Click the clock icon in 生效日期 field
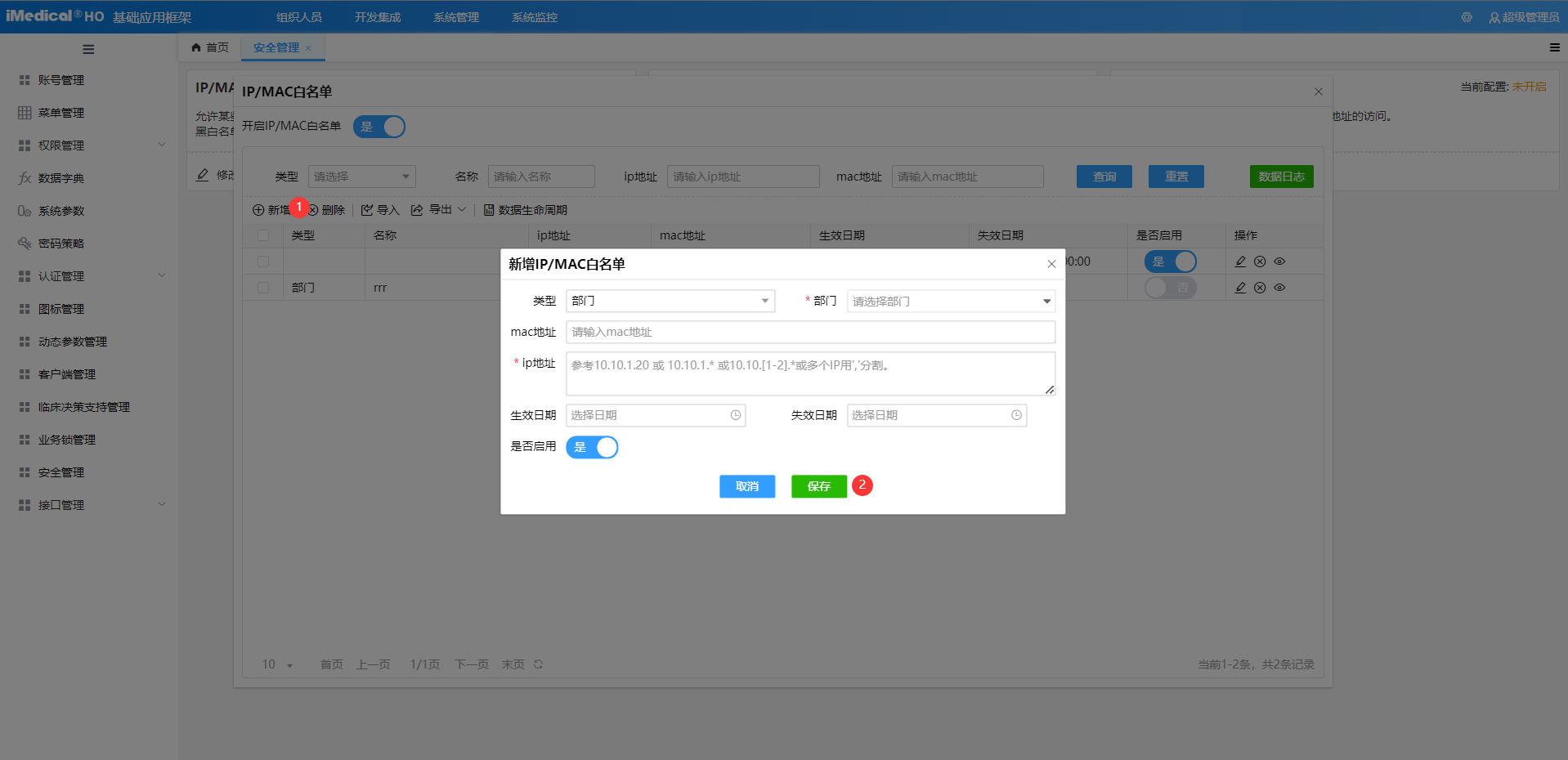Image resolution: width=1568 pixels, height=760 pixels. pyautogui.click(x=736, y=415)
